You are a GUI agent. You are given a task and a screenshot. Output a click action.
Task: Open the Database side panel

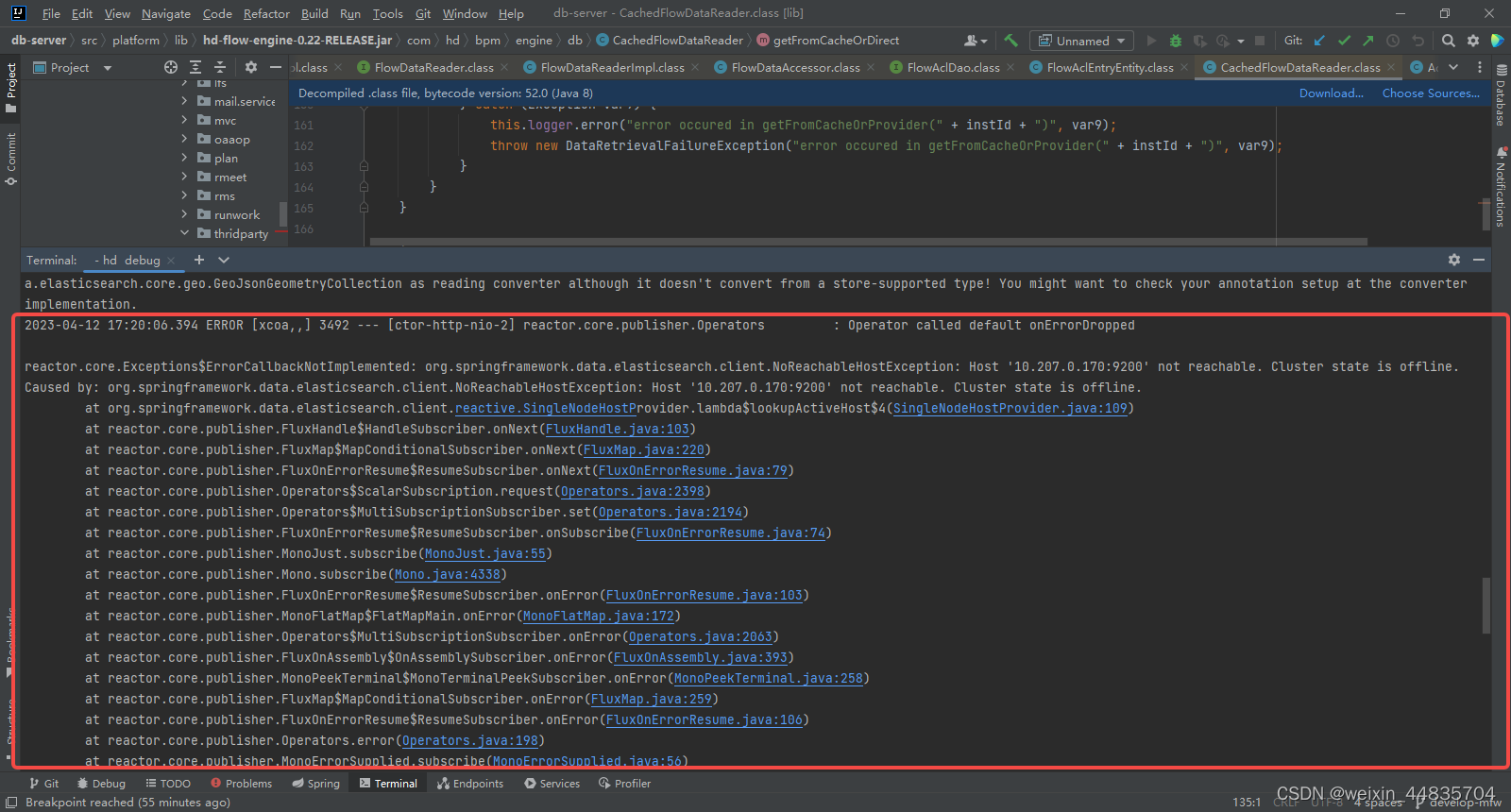[x=1501, y=94]
